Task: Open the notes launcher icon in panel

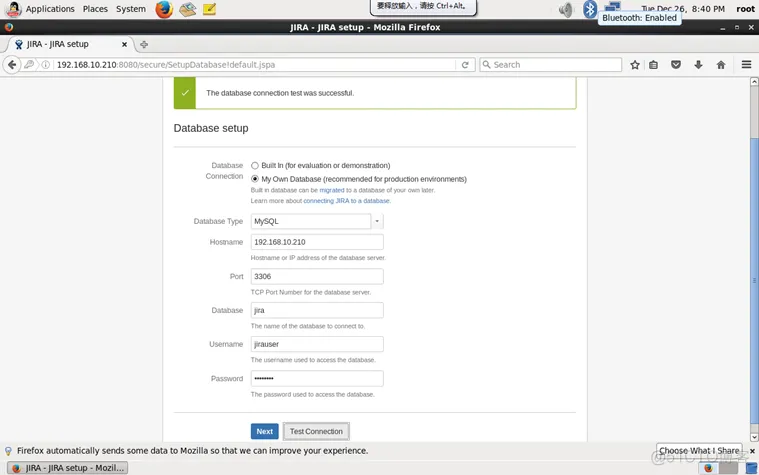Action: (x=209, y=9)
